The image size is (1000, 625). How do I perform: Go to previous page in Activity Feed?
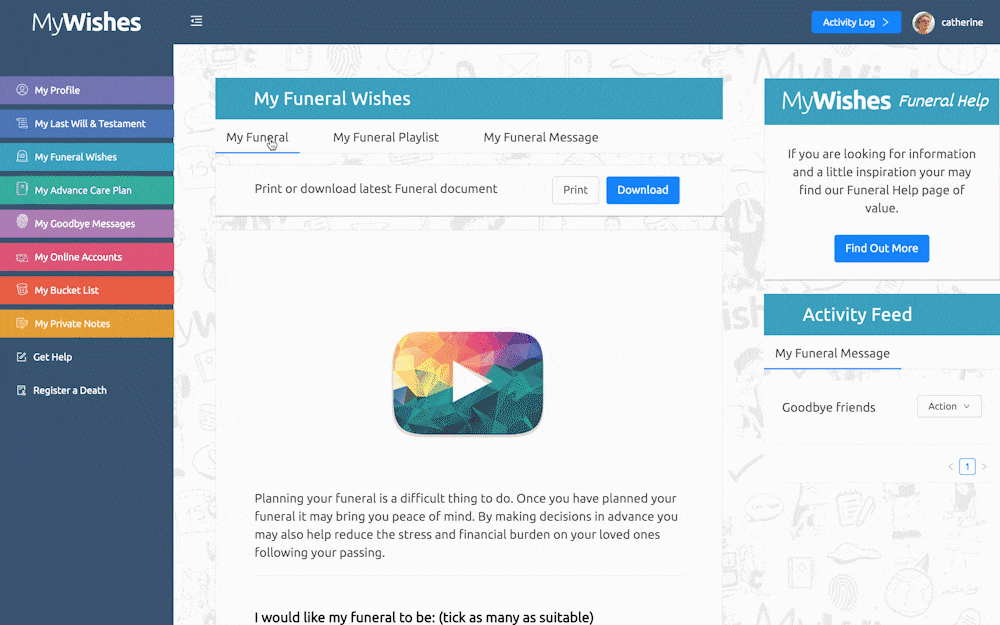click(950, 467)
